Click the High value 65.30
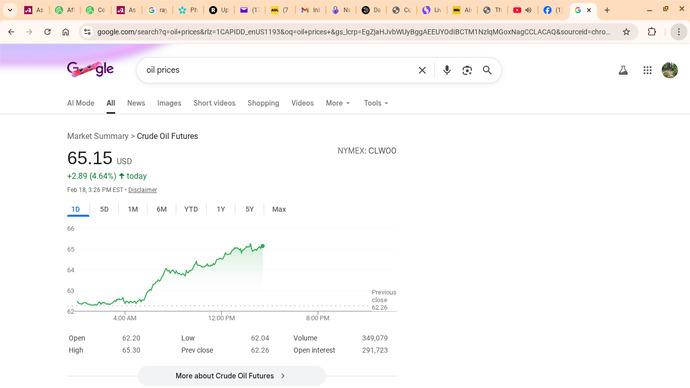 click(131, 350)
